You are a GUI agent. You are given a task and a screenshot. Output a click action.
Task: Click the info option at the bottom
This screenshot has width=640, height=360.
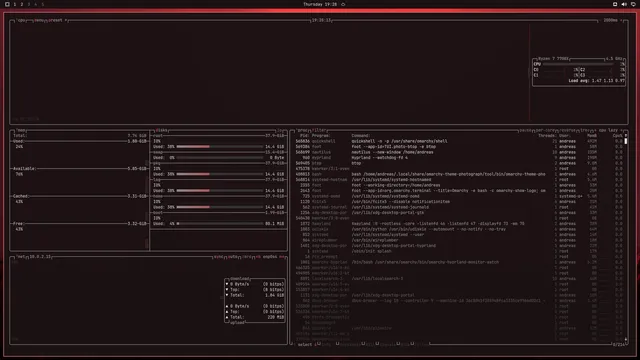pos(326,344)
